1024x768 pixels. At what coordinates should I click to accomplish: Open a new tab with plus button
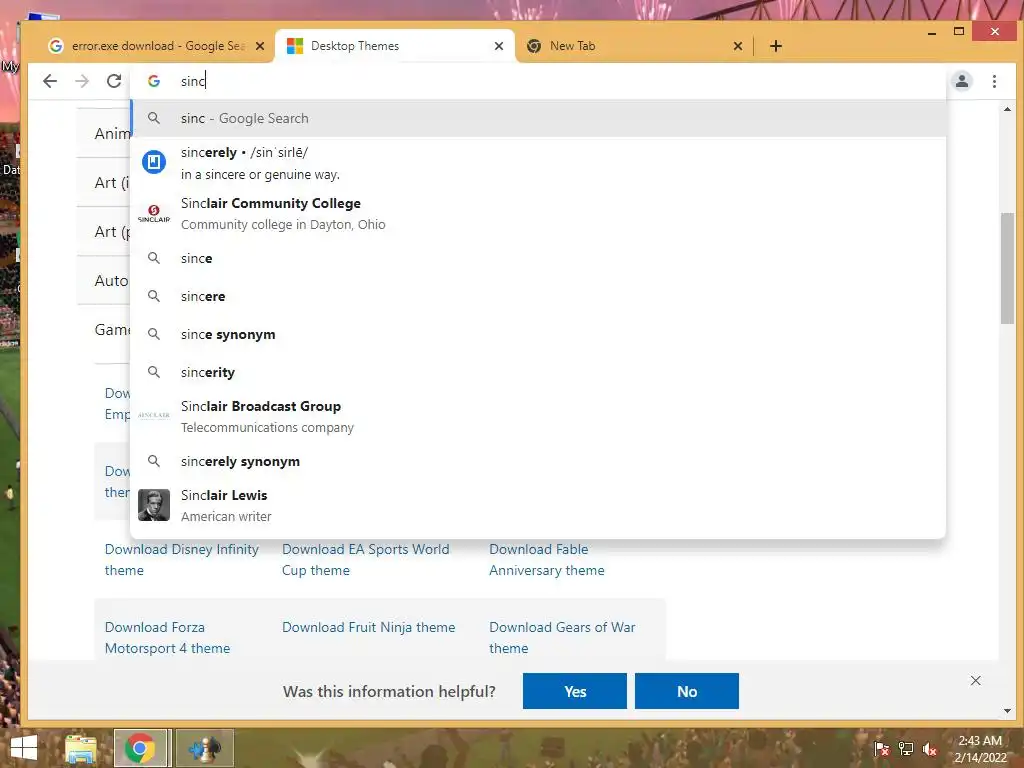pos(775,46)
